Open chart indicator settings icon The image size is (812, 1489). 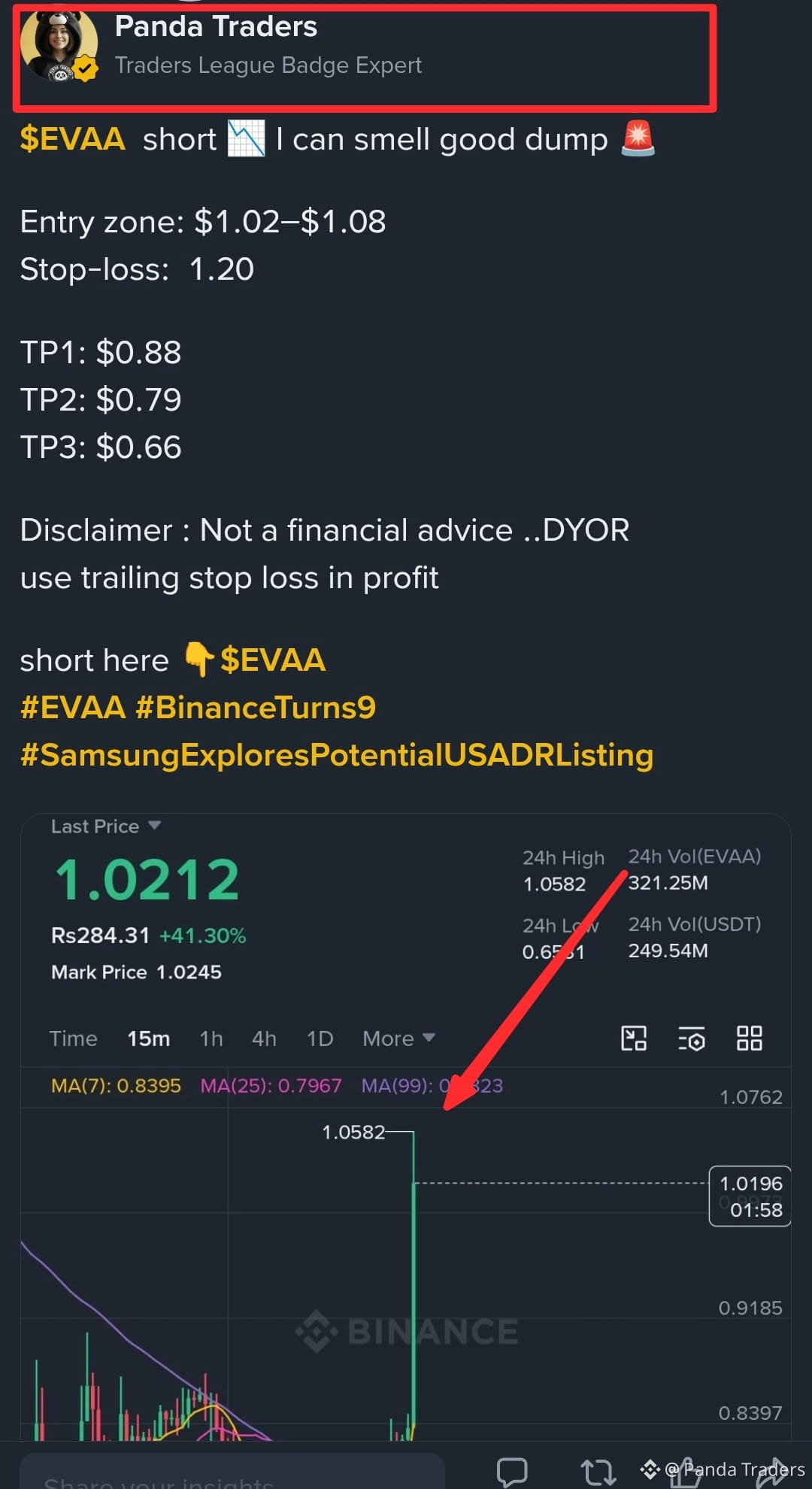pyautogui.click(x=692, y=1039)
